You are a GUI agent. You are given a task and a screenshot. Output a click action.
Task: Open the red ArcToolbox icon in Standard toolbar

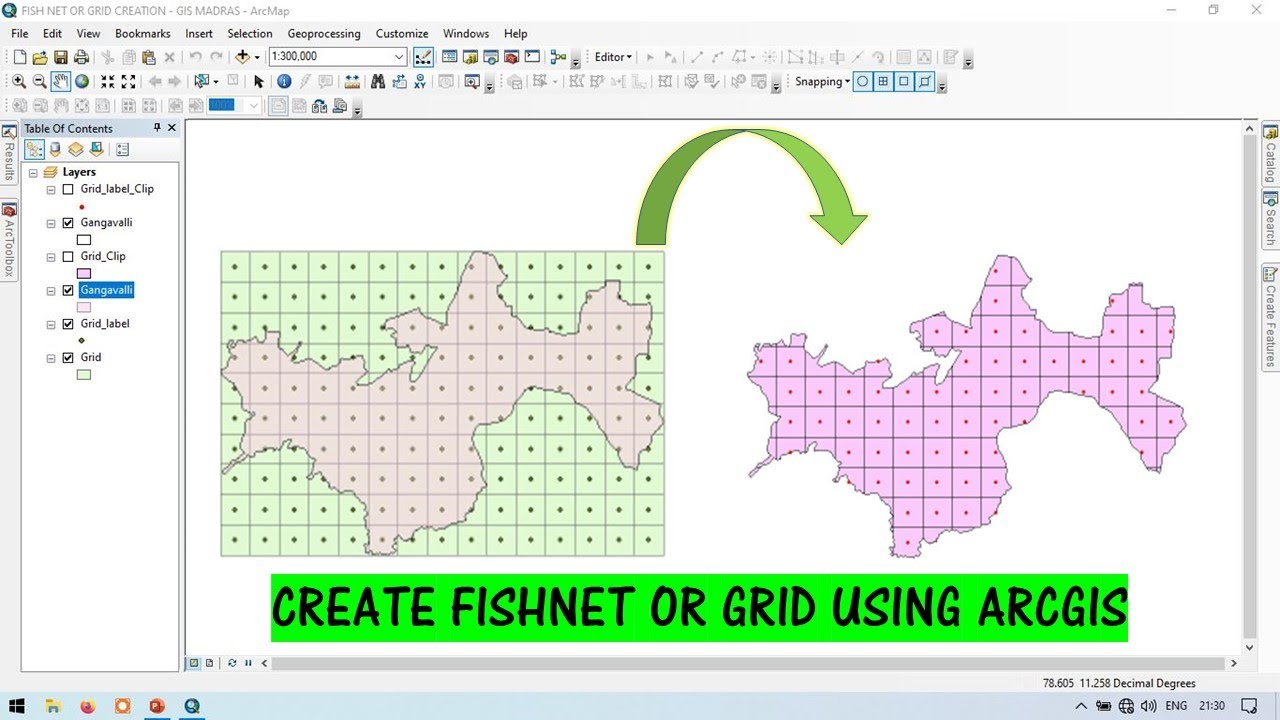click(x=511, y=57)
